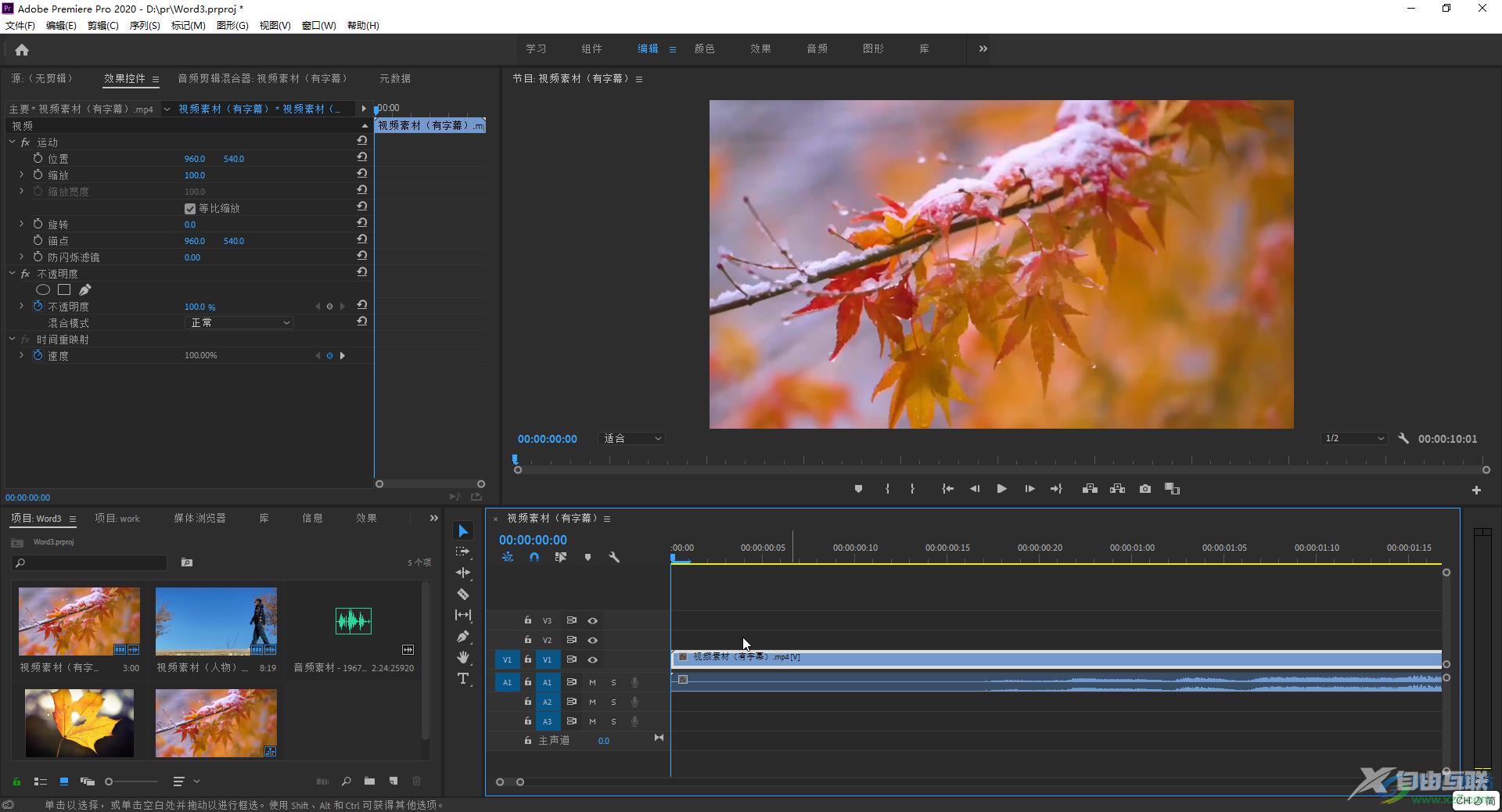Select the Ripple Edit tool
The image size is (1502, 812).
click(x=463, y=573)
